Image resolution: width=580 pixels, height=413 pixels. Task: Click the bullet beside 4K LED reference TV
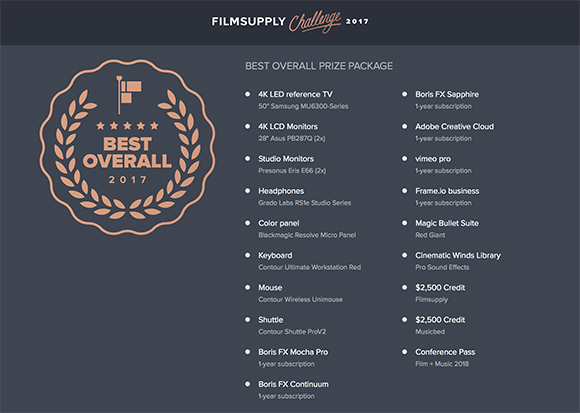247,94
